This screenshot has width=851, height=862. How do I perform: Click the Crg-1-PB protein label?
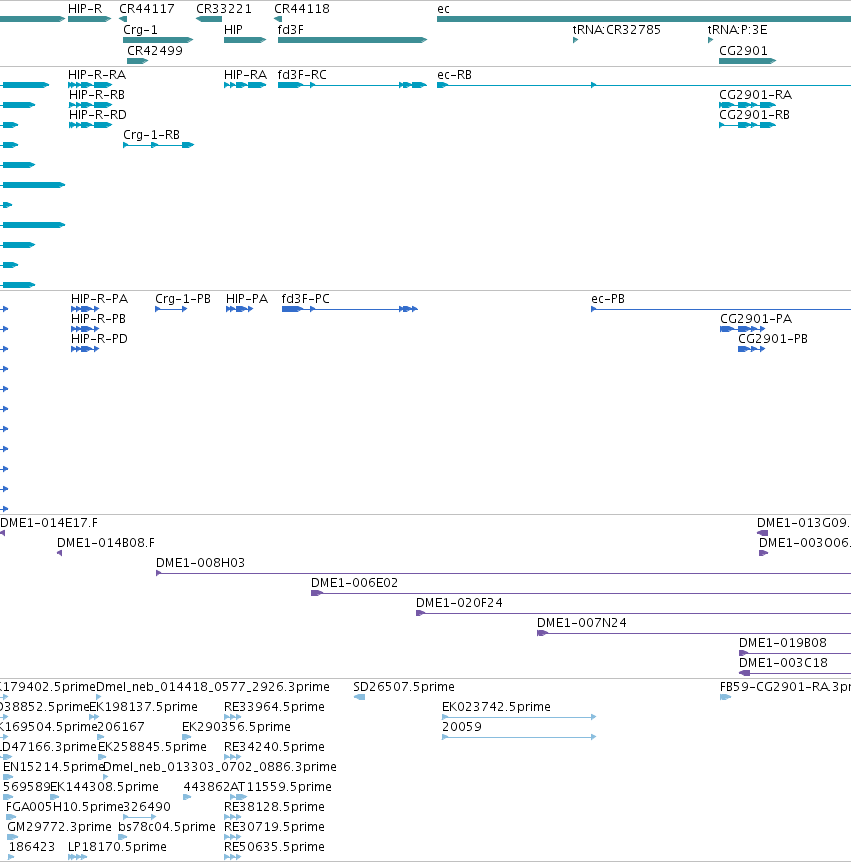(x=183, y=299)
